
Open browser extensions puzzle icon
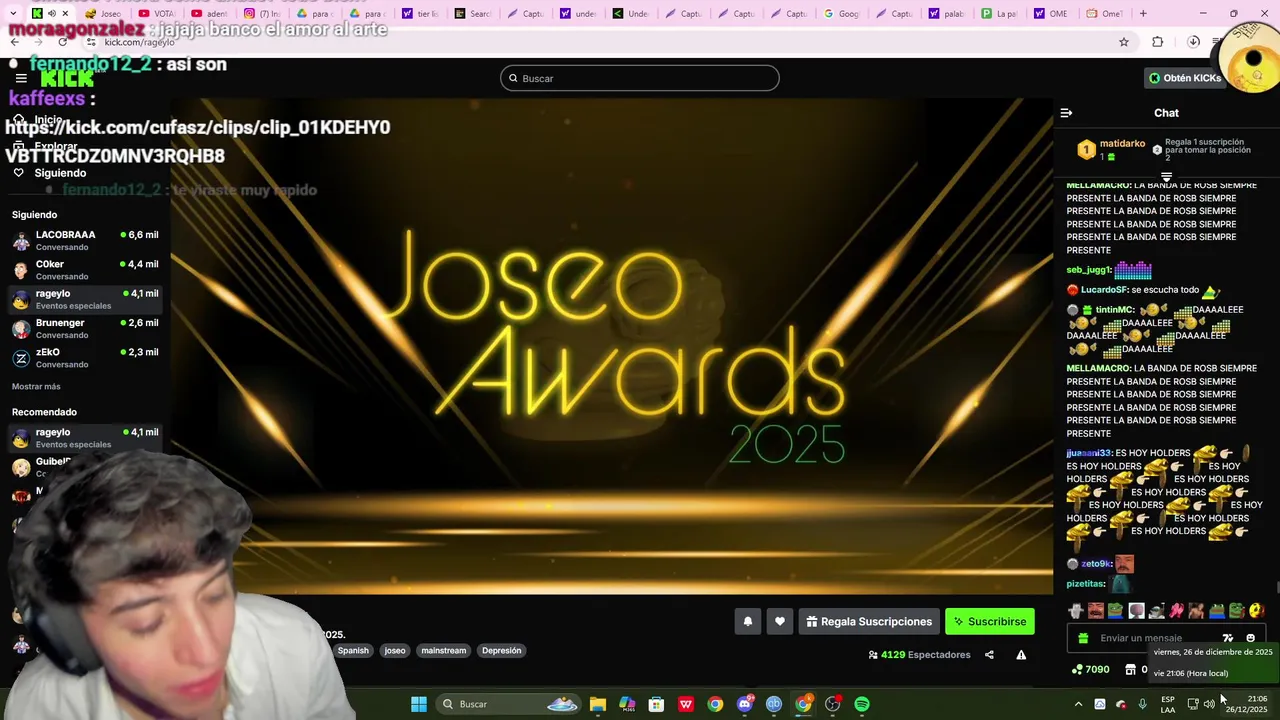(x=1158, y=42)
